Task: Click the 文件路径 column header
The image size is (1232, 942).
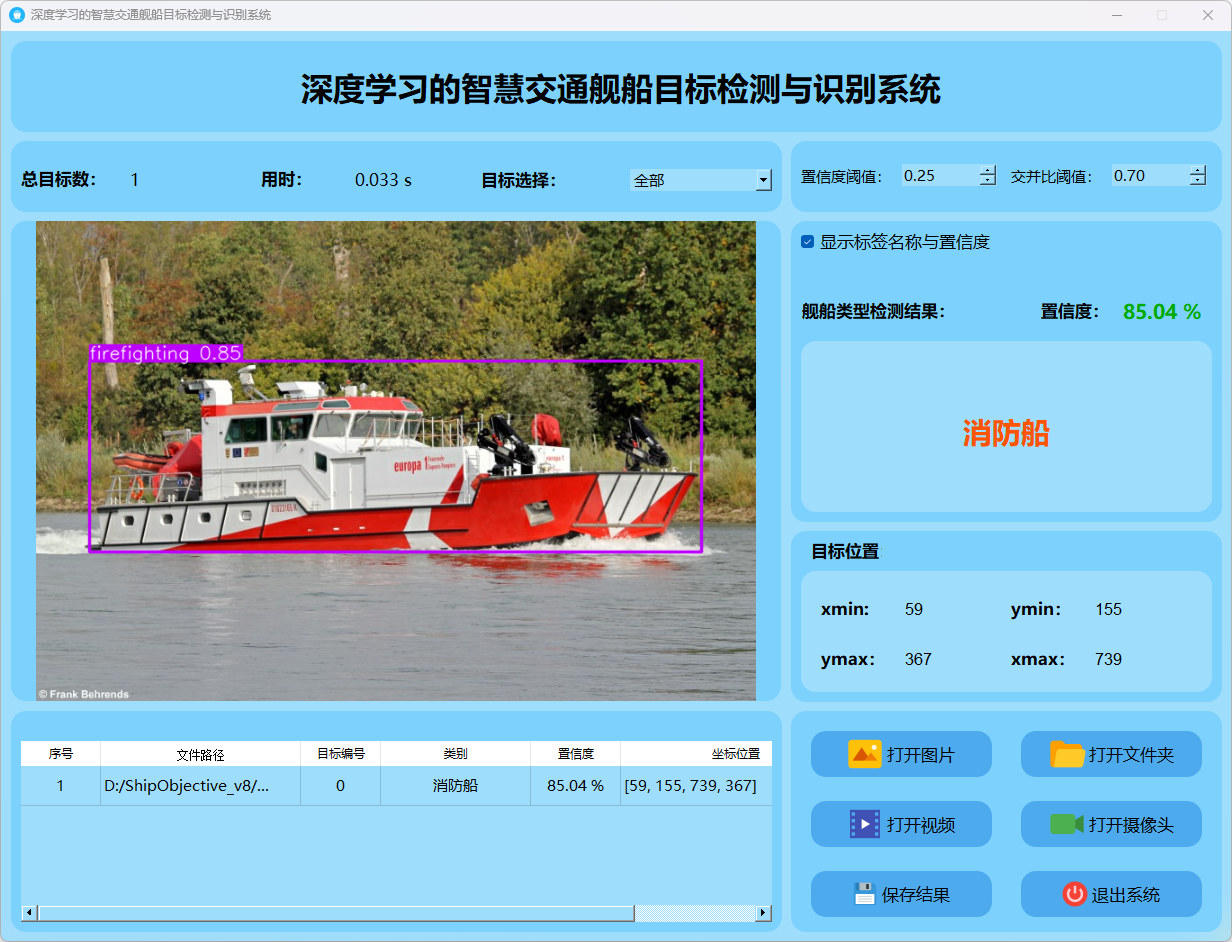Action: (x=200, y=754)
